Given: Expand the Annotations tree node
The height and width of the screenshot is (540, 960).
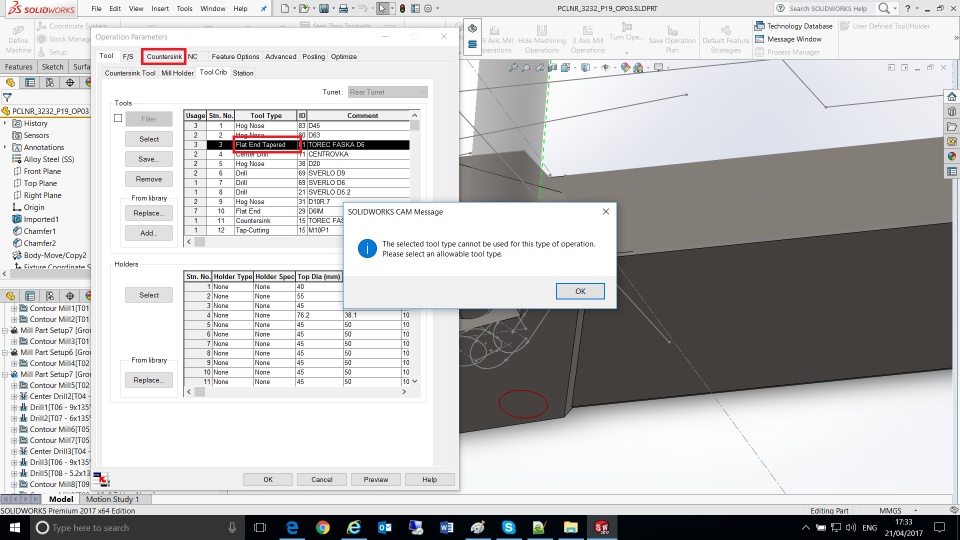Looking at the screenshot, I should (6, 147).
